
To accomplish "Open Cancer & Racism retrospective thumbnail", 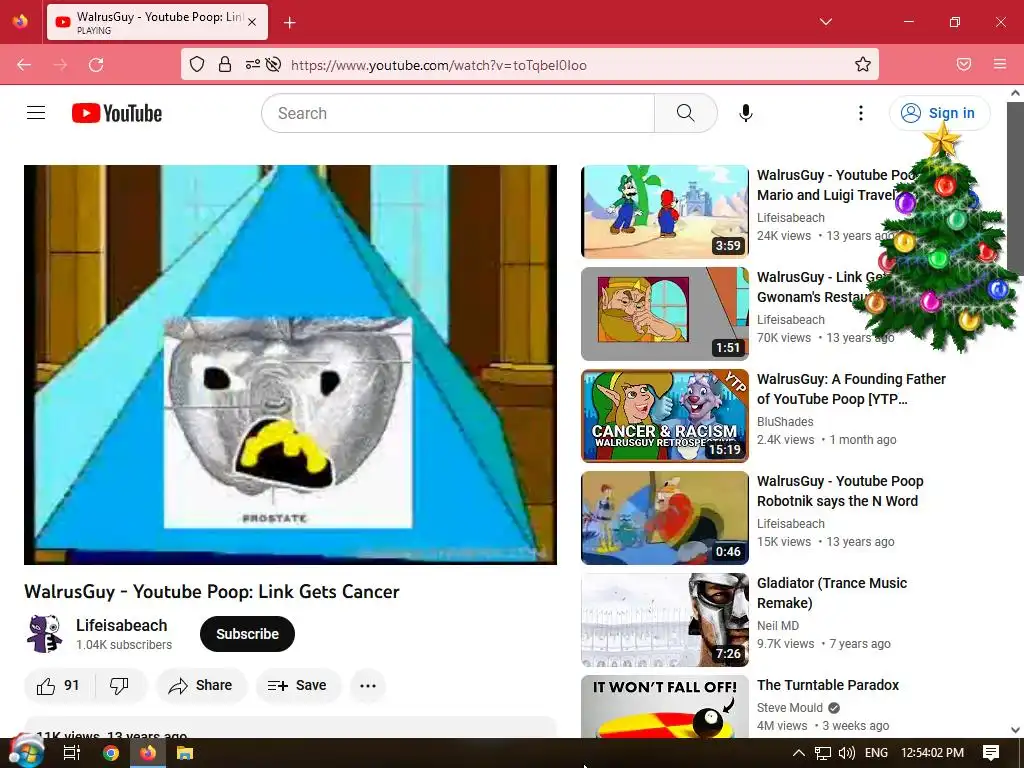I will (x=665, y=415).
